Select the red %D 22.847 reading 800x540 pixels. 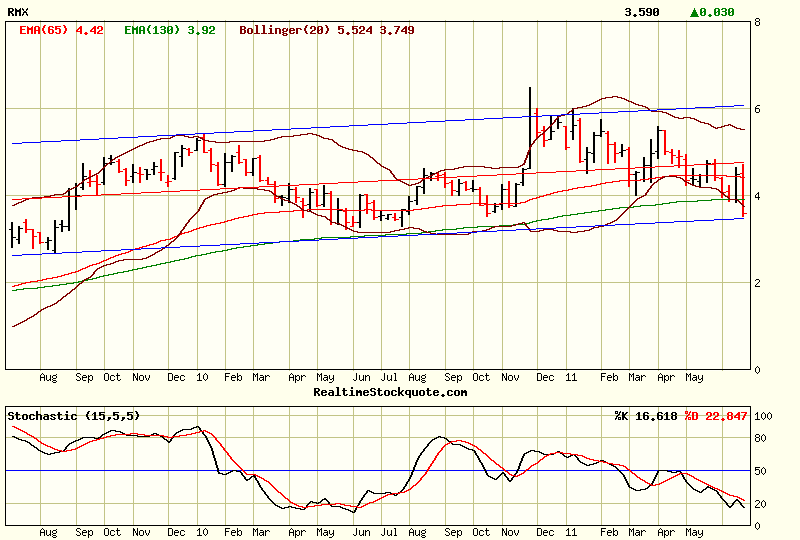coord(716,415)
